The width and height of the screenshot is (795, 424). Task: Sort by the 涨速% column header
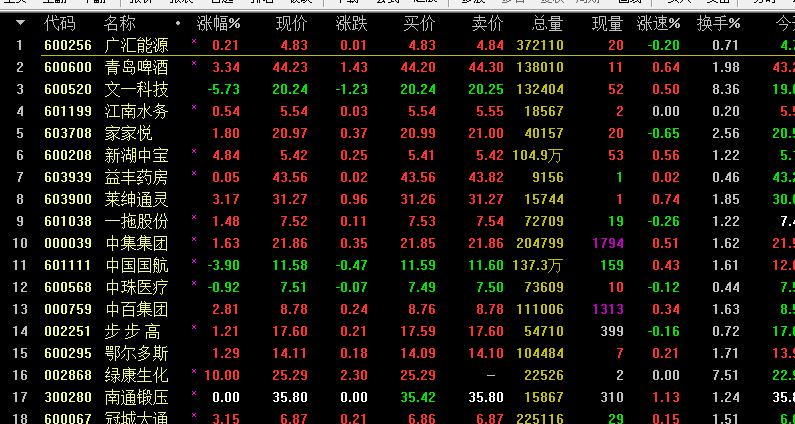click(x=658, y=23)
